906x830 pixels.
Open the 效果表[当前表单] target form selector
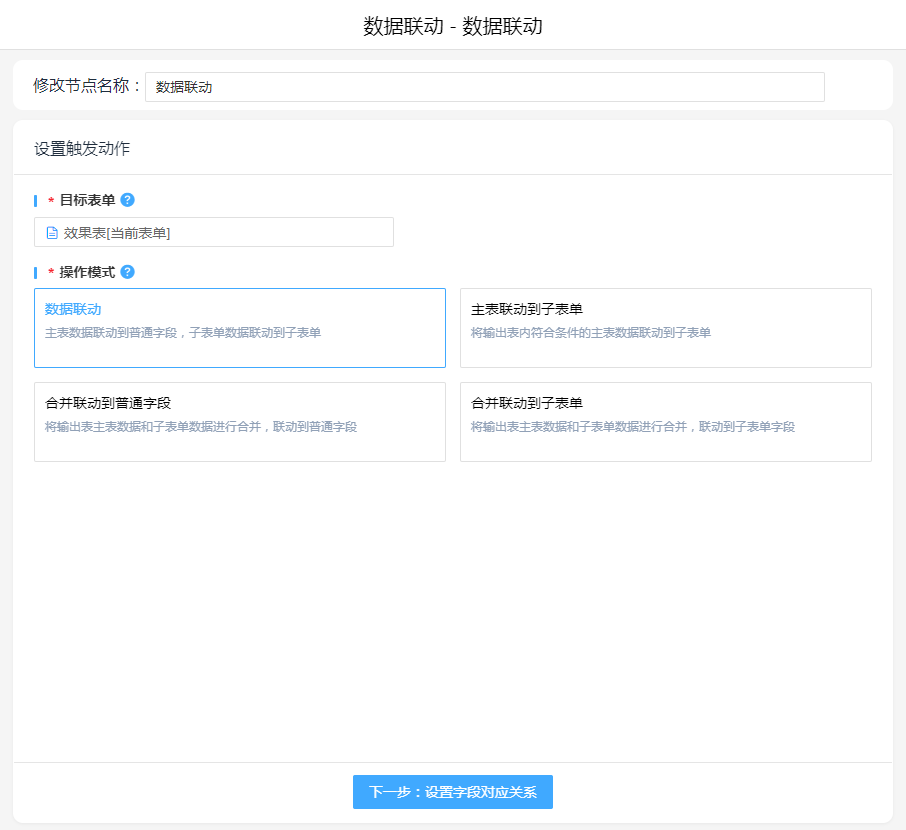(214, 233)
